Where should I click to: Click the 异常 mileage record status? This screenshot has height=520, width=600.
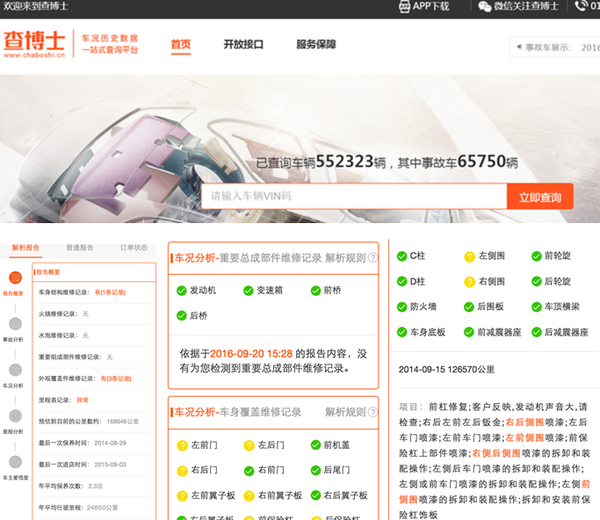82,400
